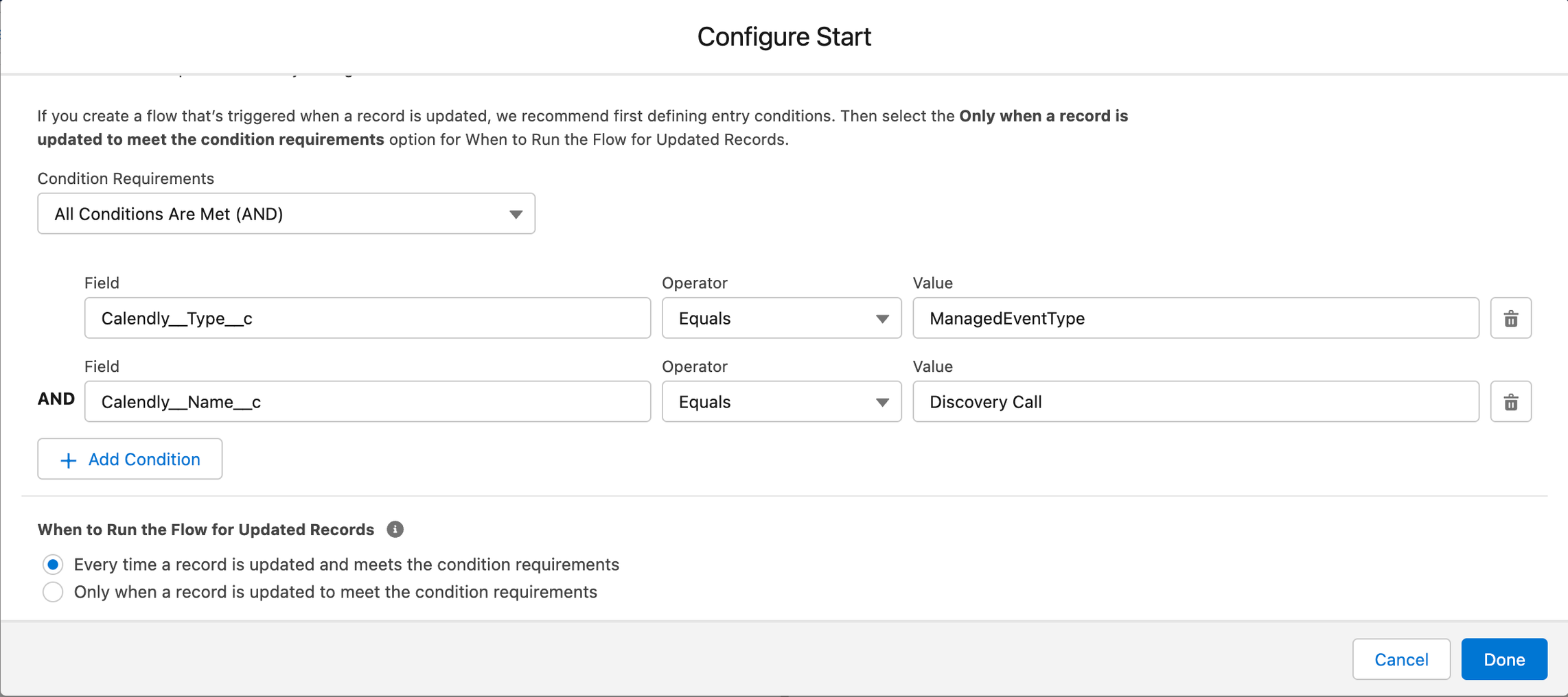Screen dimensions: 1568x697
Task: Open the Condition Requirements dropdown
Action: tap(286, 214)
